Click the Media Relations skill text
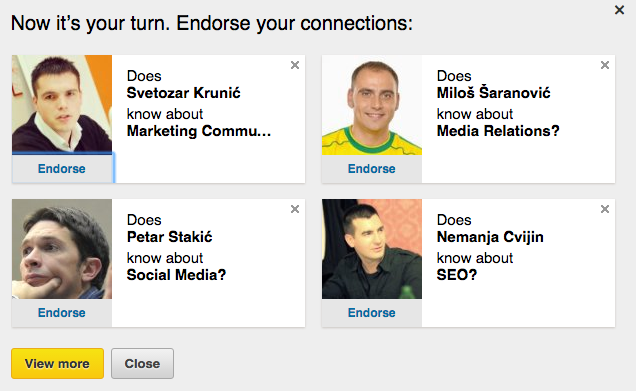The height and width of the screenshot is (391, 636). pos(498,131)
